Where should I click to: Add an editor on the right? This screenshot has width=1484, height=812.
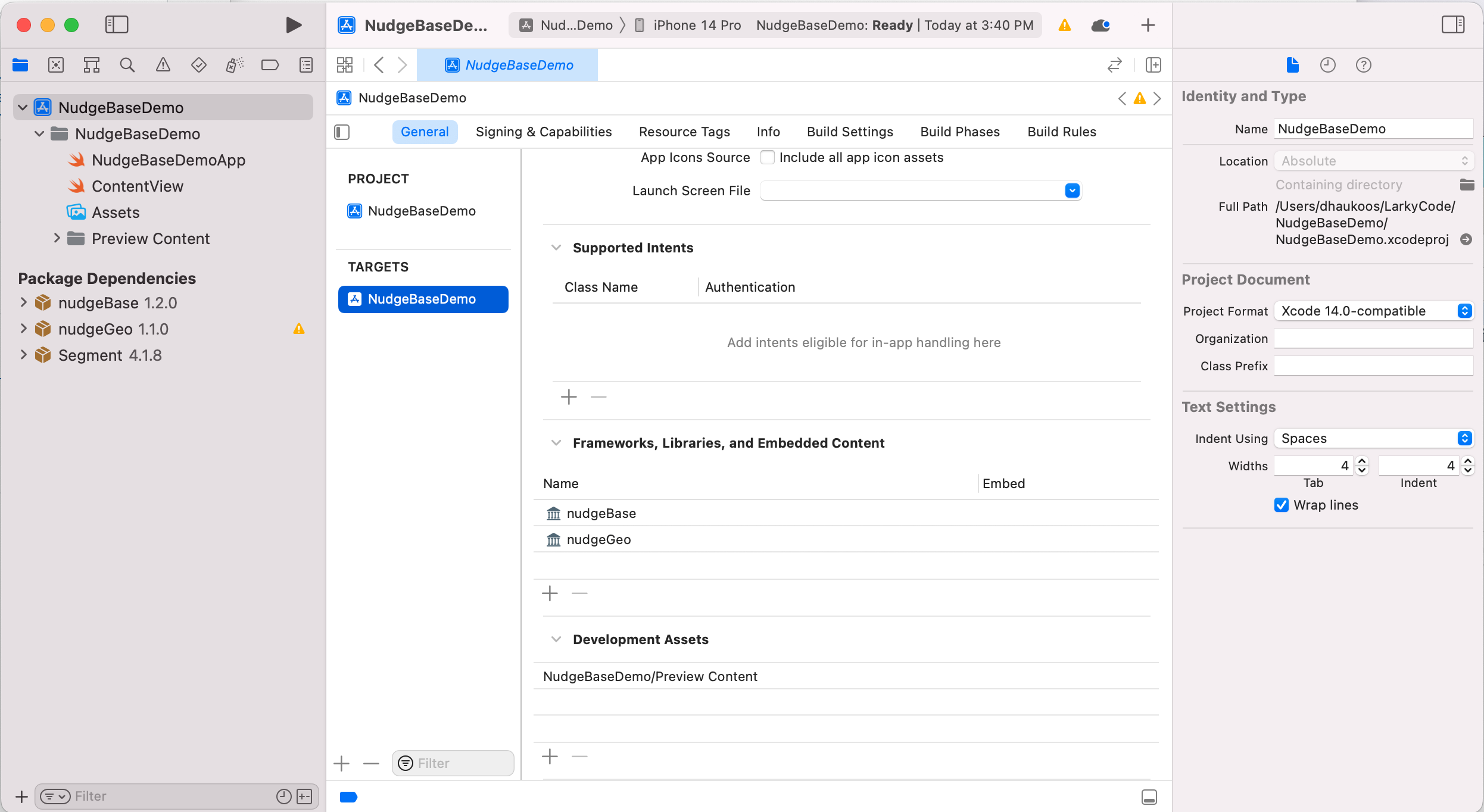[1153, 65]
